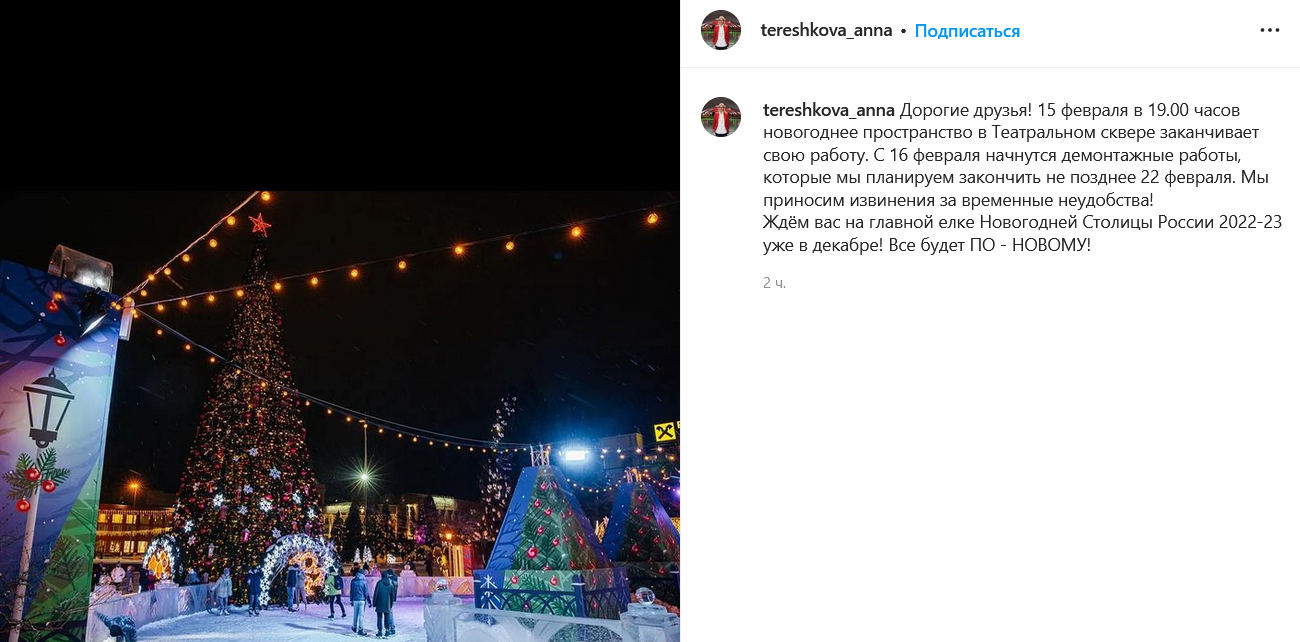Click the yellow bank logo sign in the photo

pyautogui.click(x=665, y=431)
